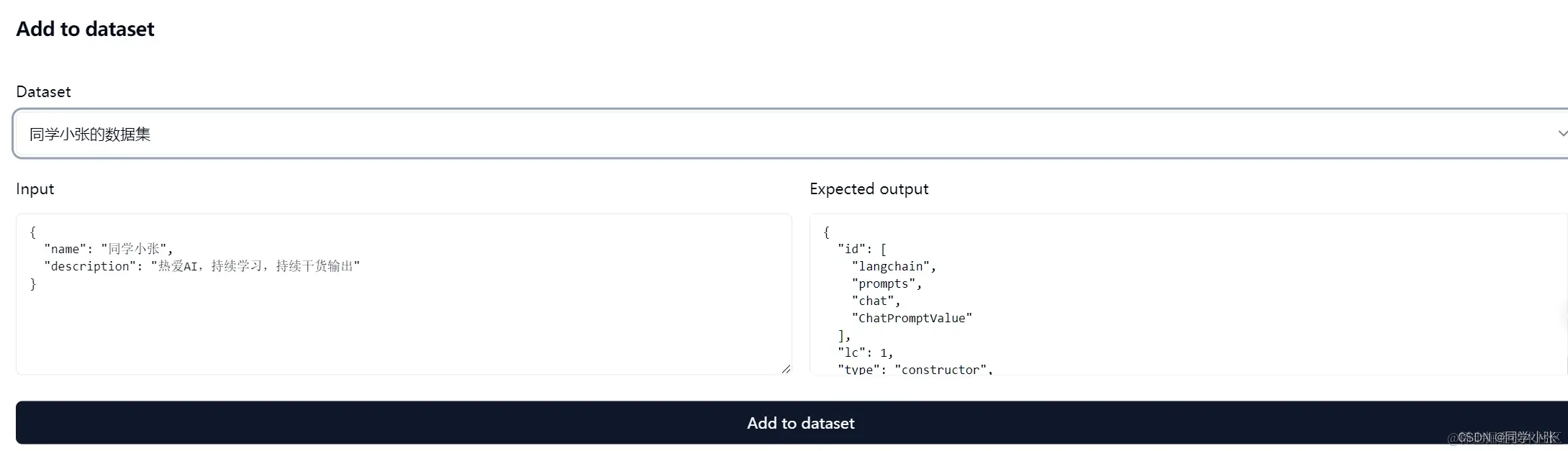
Task: Click the Add to dataset page heading
Action: click(x=85, y=29)
